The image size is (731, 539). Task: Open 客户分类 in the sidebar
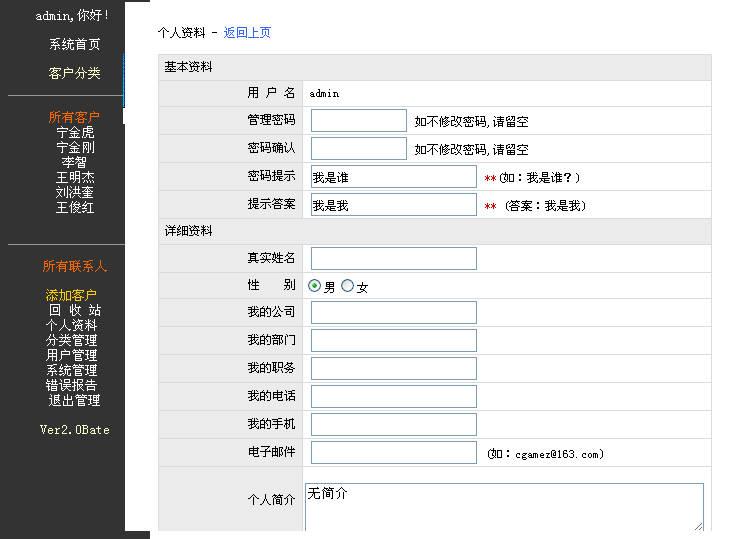point(74,74)
